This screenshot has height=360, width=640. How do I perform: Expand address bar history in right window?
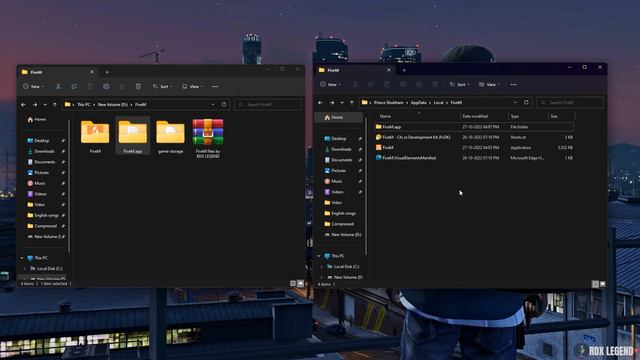(x=515, y=102)
